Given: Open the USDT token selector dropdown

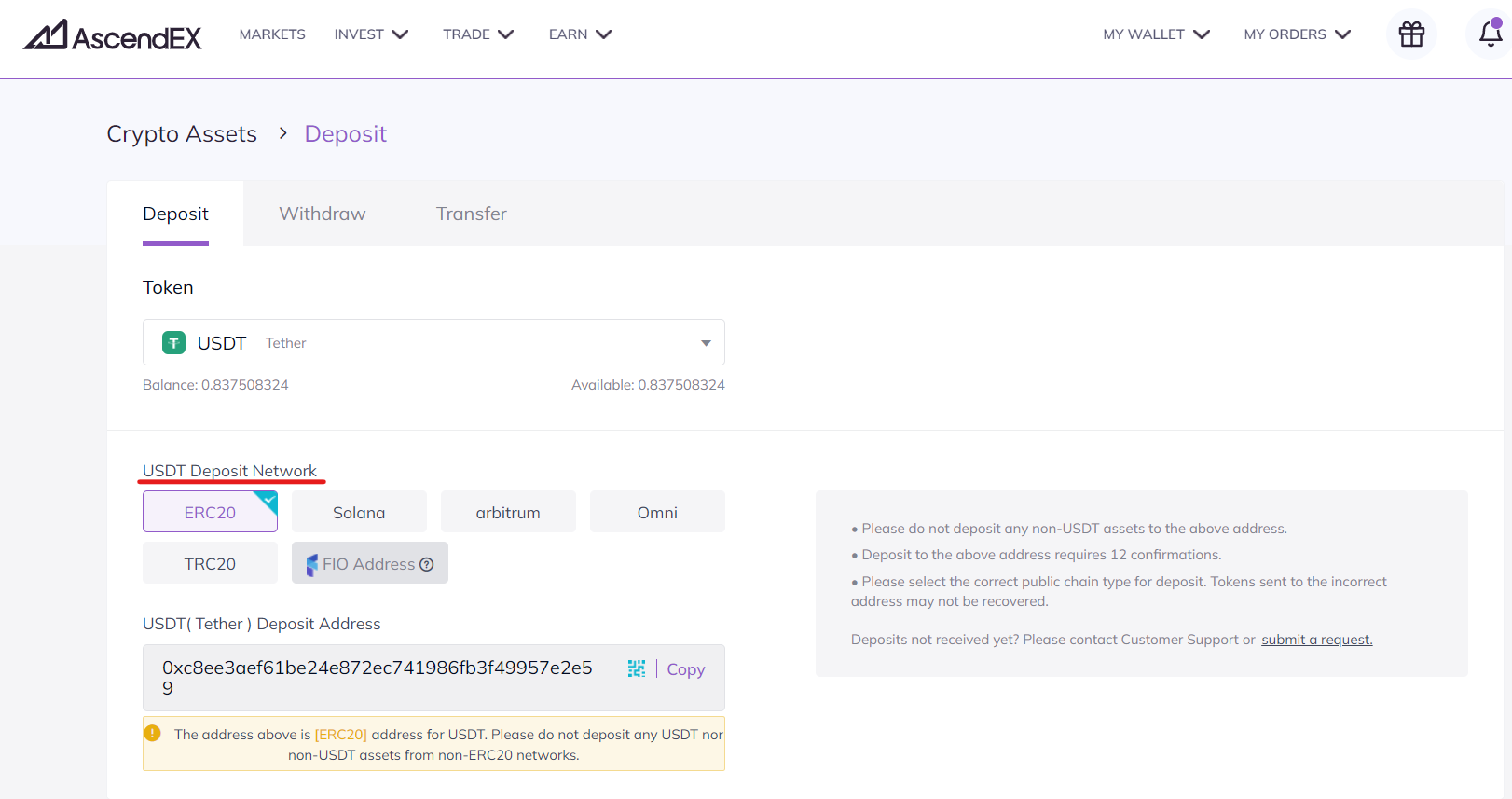Looking at the screenshot, I should pyautogui.click(x=433, y=342).
